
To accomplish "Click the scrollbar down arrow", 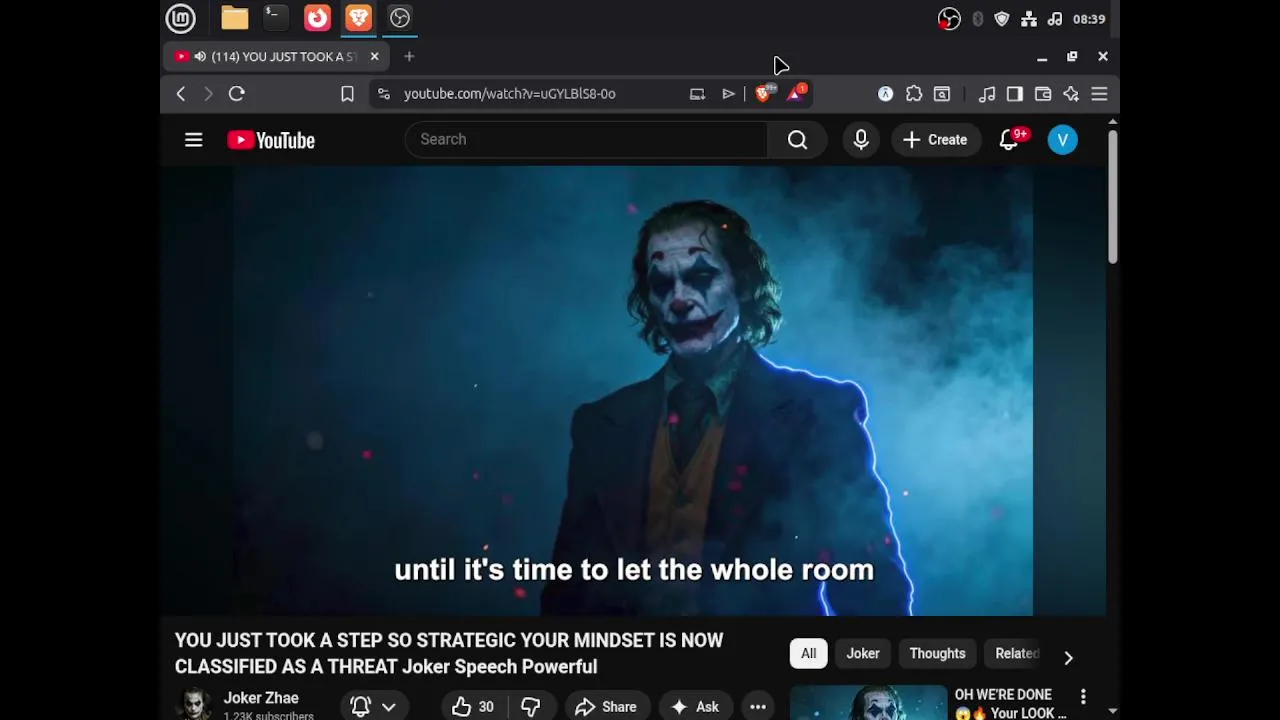I will tap(1112, 711).
